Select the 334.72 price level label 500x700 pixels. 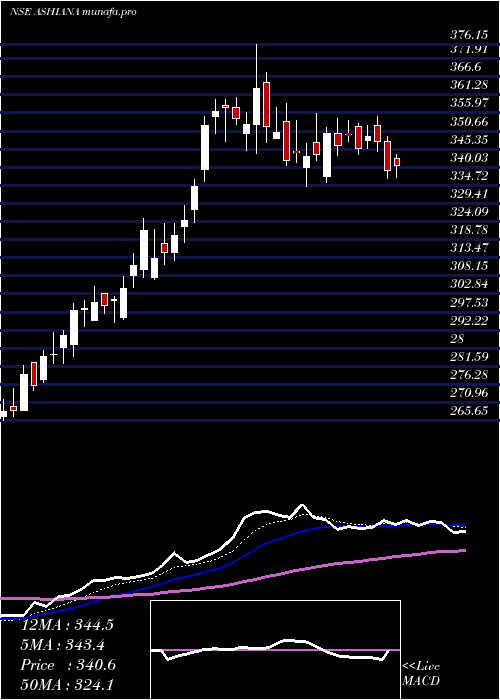tap(468, 176)
